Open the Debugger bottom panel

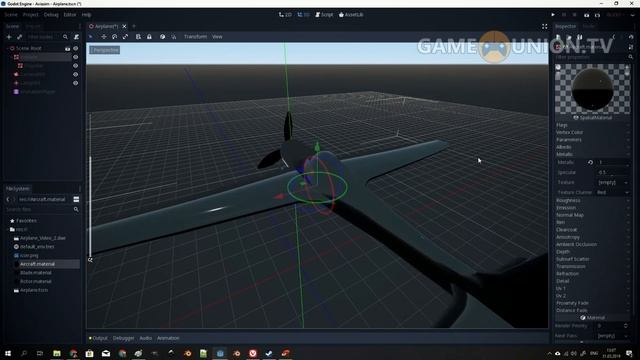pyautogui.click(x=123, y=338)
